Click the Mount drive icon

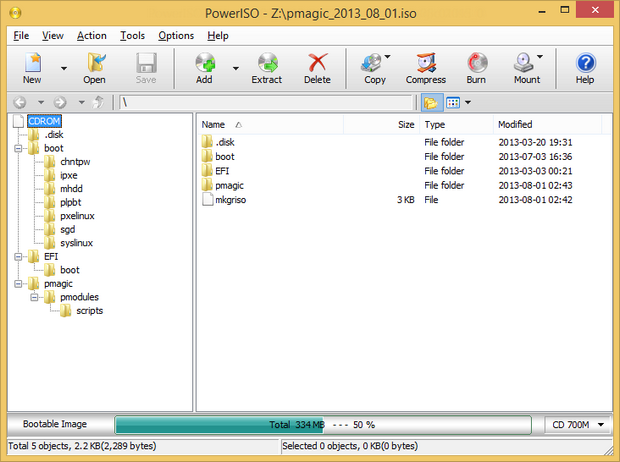tap(524, 63)
